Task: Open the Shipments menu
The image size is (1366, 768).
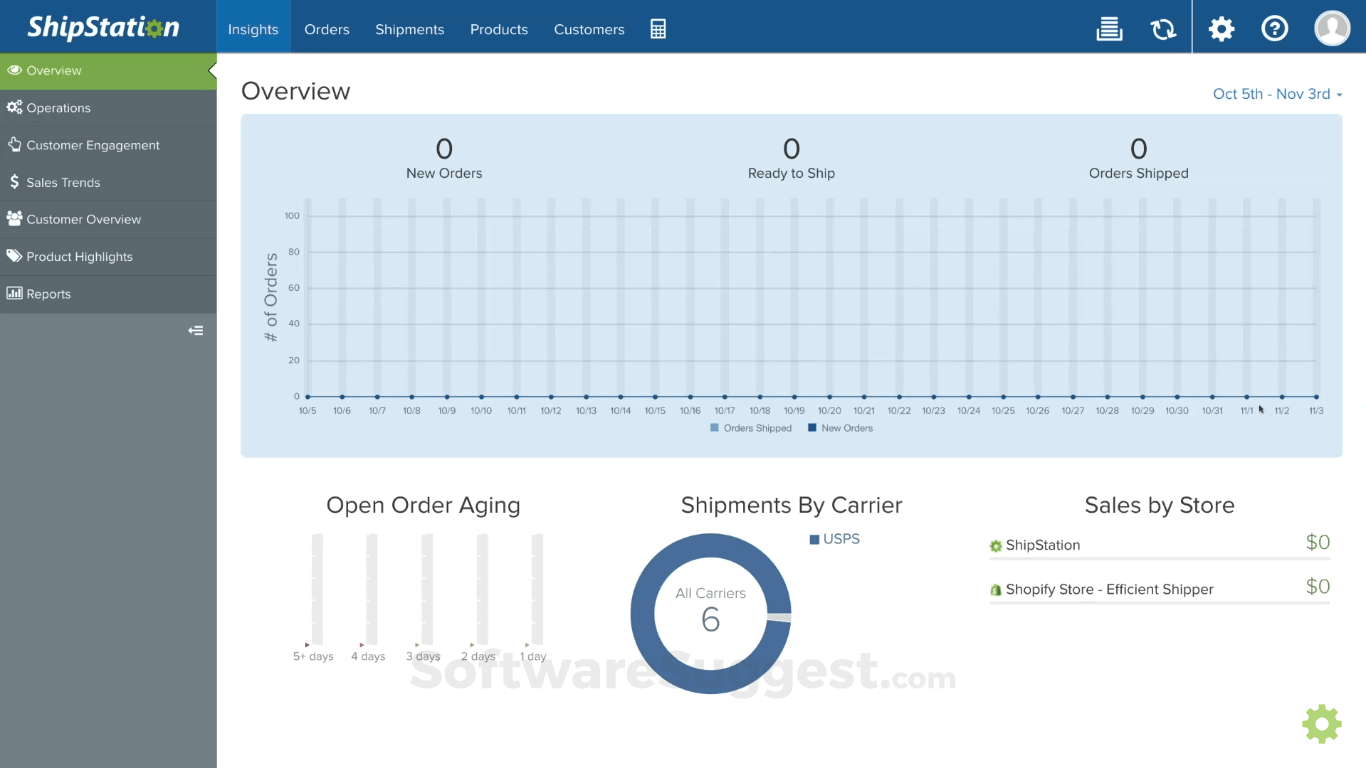Action: [x=409, y=29]
